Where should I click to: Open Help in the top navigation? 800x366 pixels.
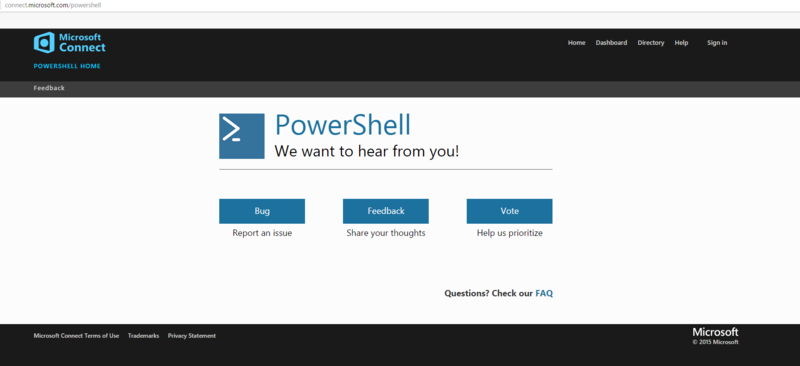click(681, 43)
